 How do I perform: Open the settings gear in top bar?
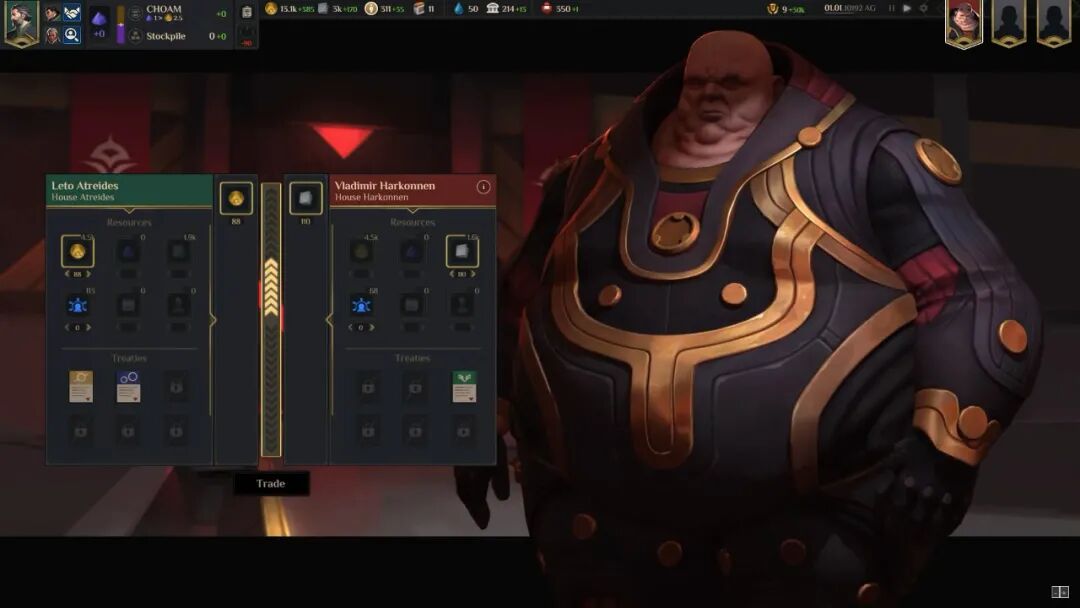pyautogui.click(x=924, y=8)
